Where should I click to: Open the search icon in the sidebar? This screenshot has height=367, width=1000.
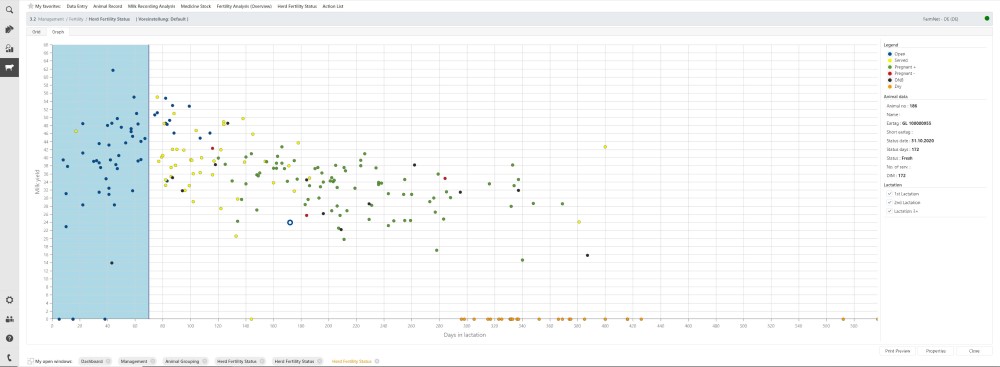(9, 9)
